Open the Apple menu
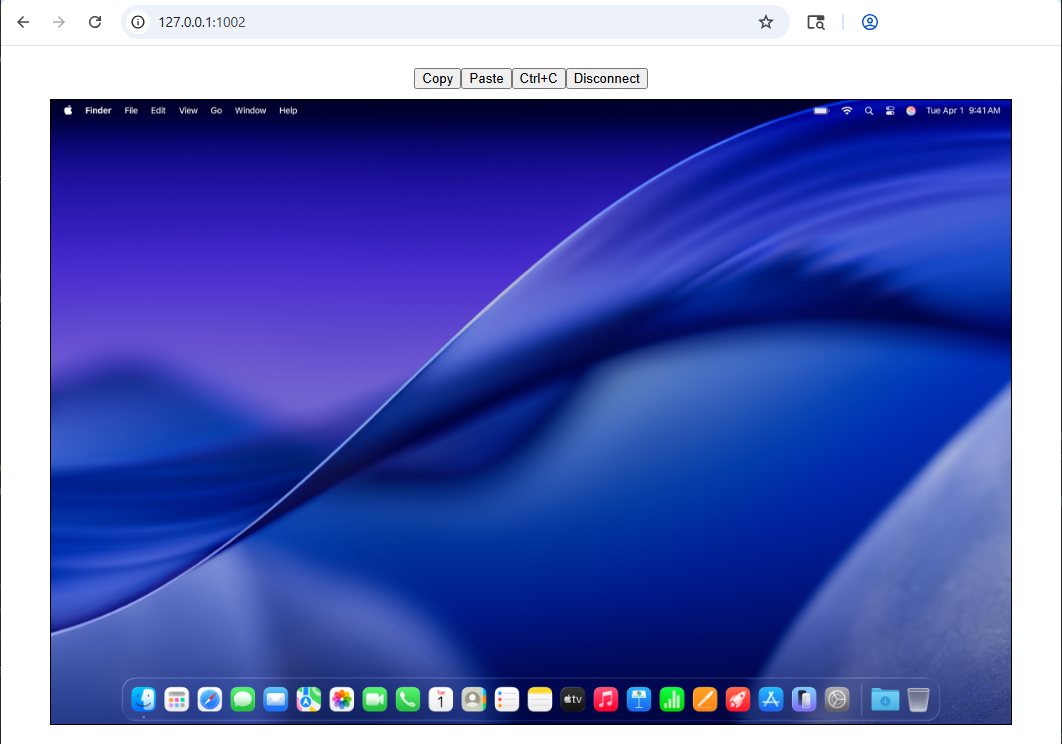The height and width of the screenshot is (746, 1062). [x=67, y=110]
